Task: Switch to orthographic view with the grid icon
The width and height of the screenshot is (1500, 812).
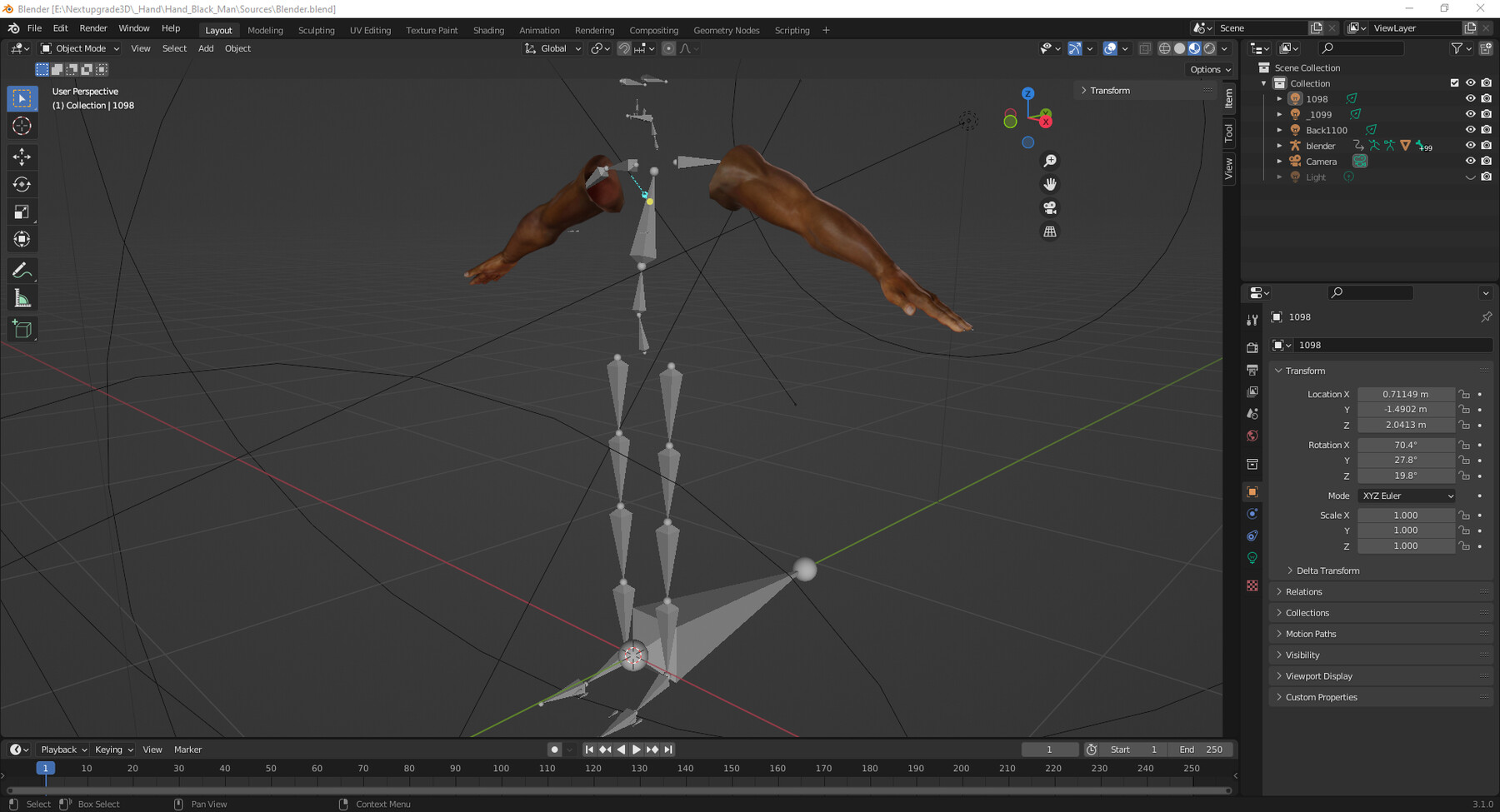Action: (x=1050, y=232)
